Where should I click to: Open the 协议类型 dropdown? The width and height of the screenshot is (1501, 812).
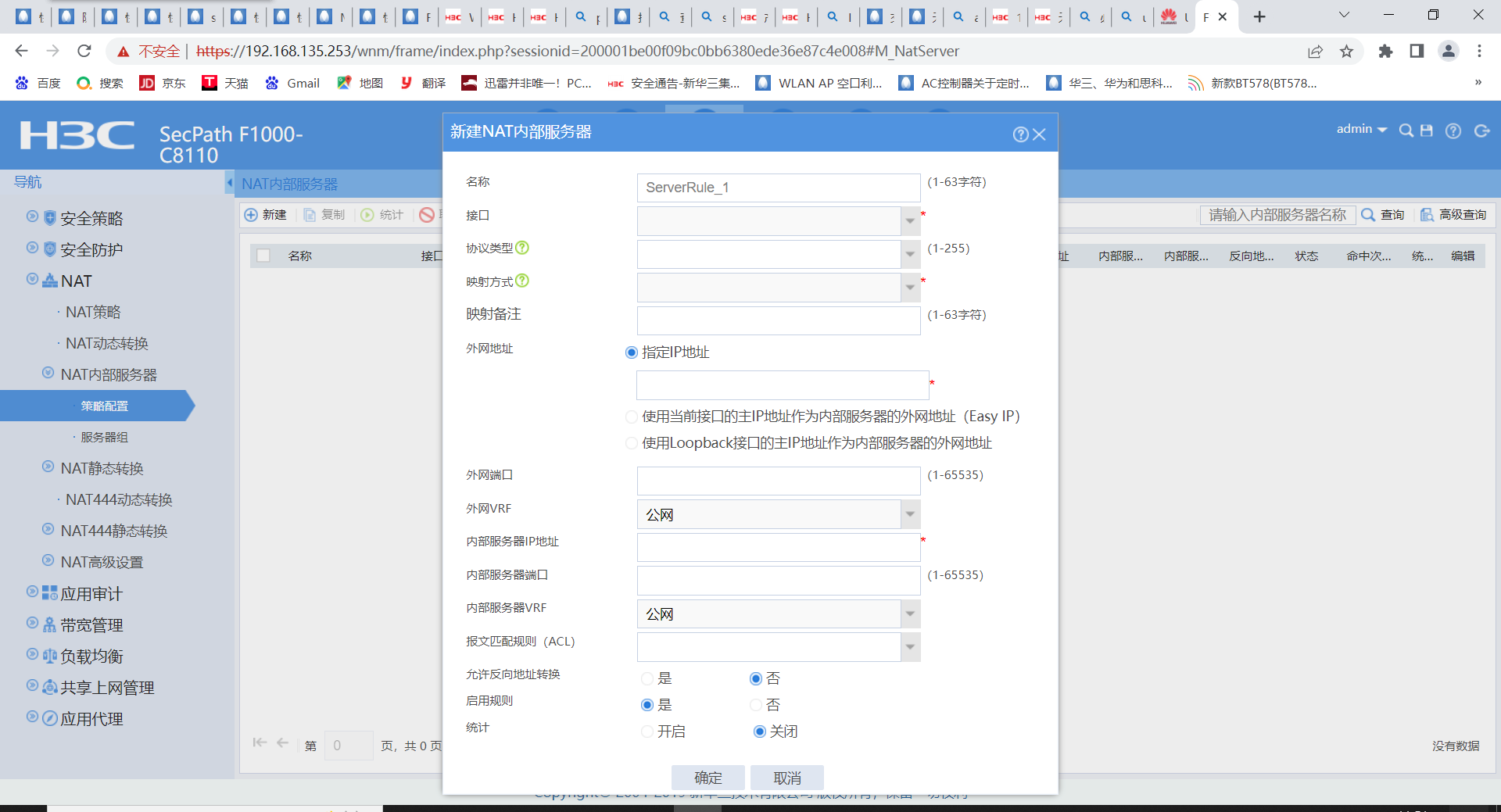910,254
